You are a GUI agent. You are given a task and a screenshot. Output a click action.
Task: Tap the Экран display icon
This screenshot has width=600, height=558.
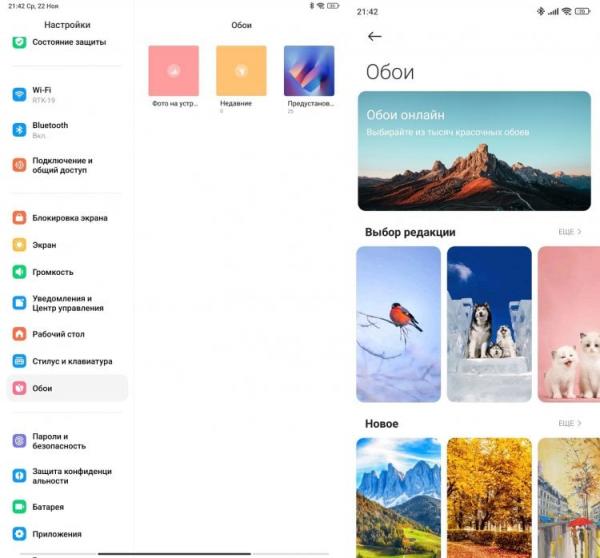(19, 245)
